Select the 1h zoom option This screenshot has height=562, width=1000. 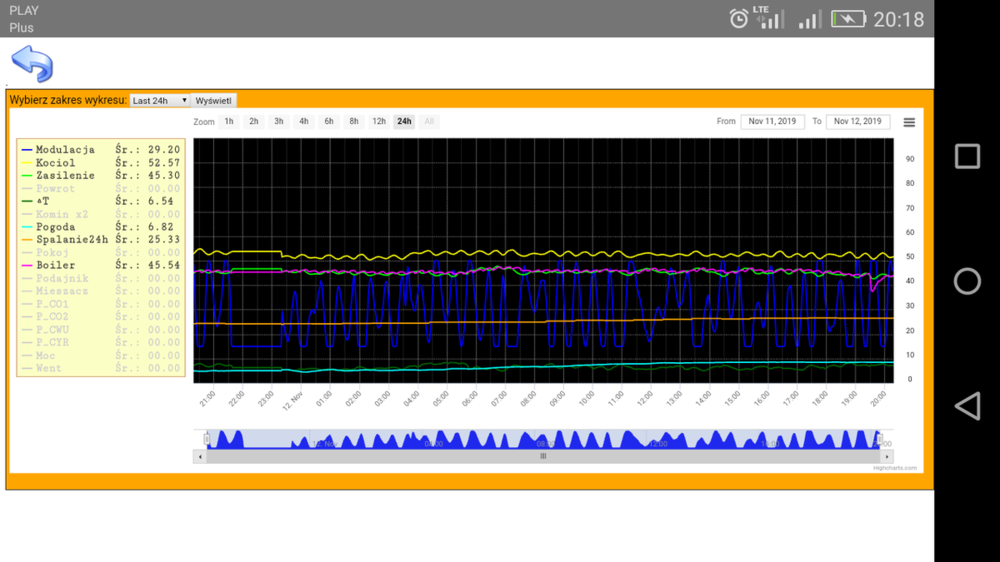click(229, 122)
